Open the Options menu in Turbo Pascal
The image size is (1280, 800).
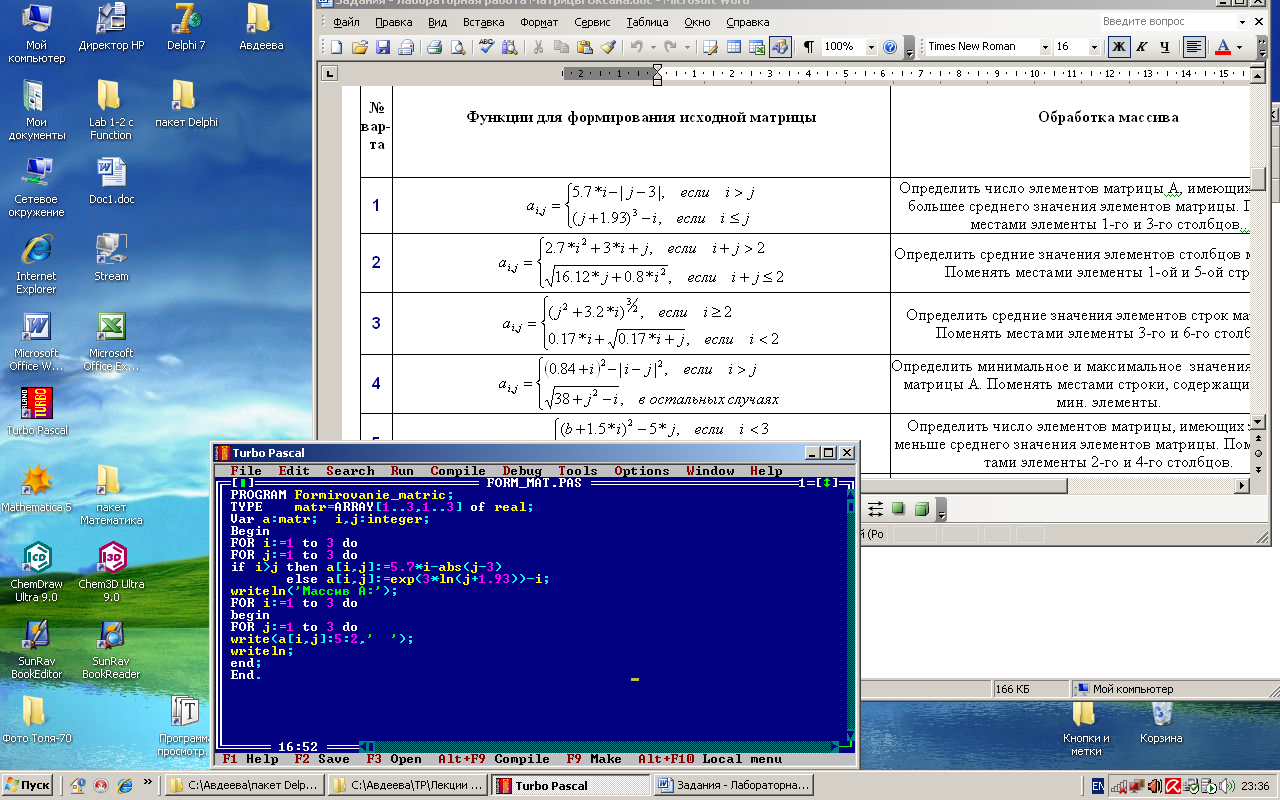click(x=641, y=471)
